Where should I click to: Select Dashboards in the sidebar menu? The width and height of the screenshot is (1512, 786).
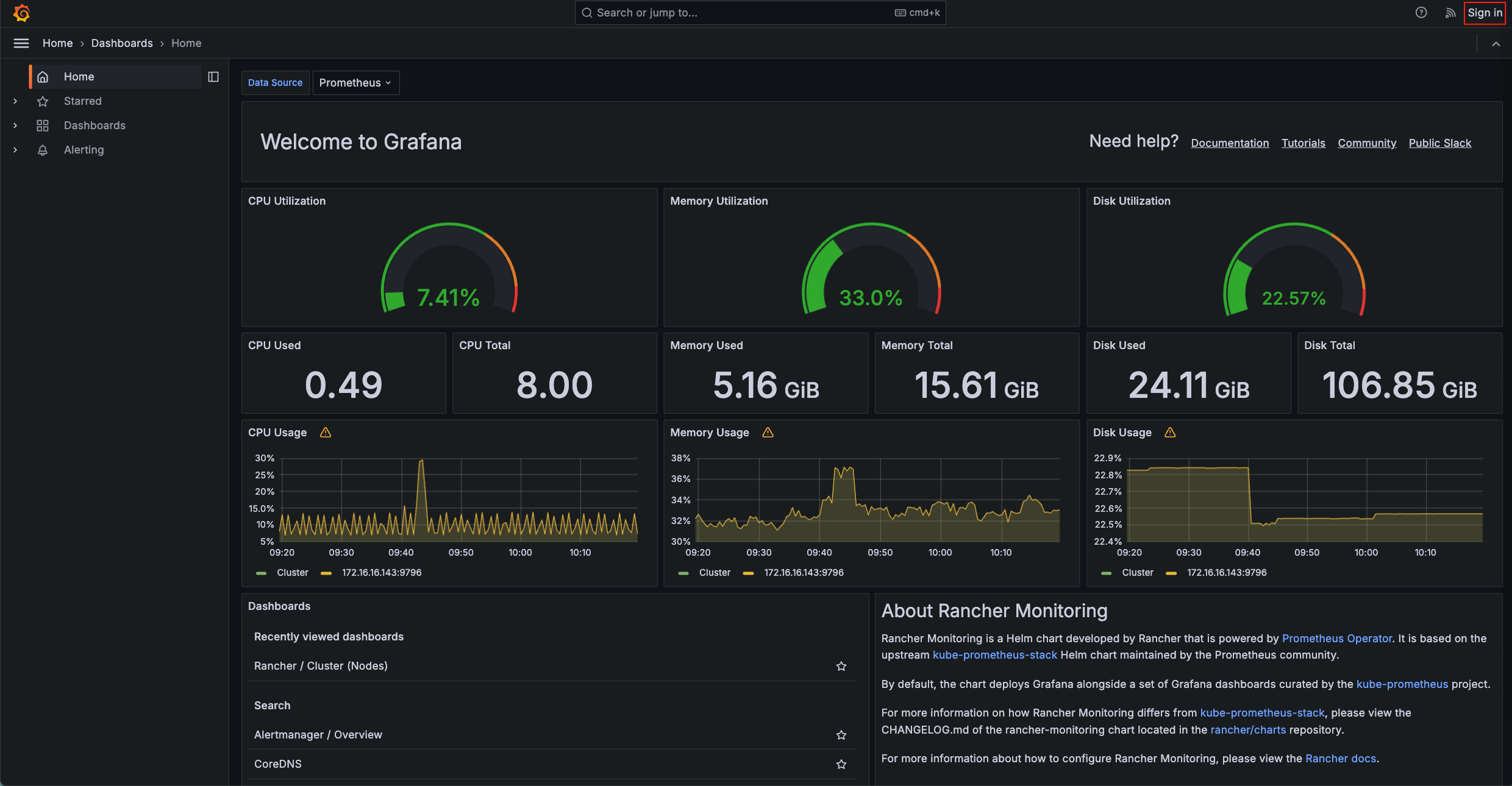point(94,126)
